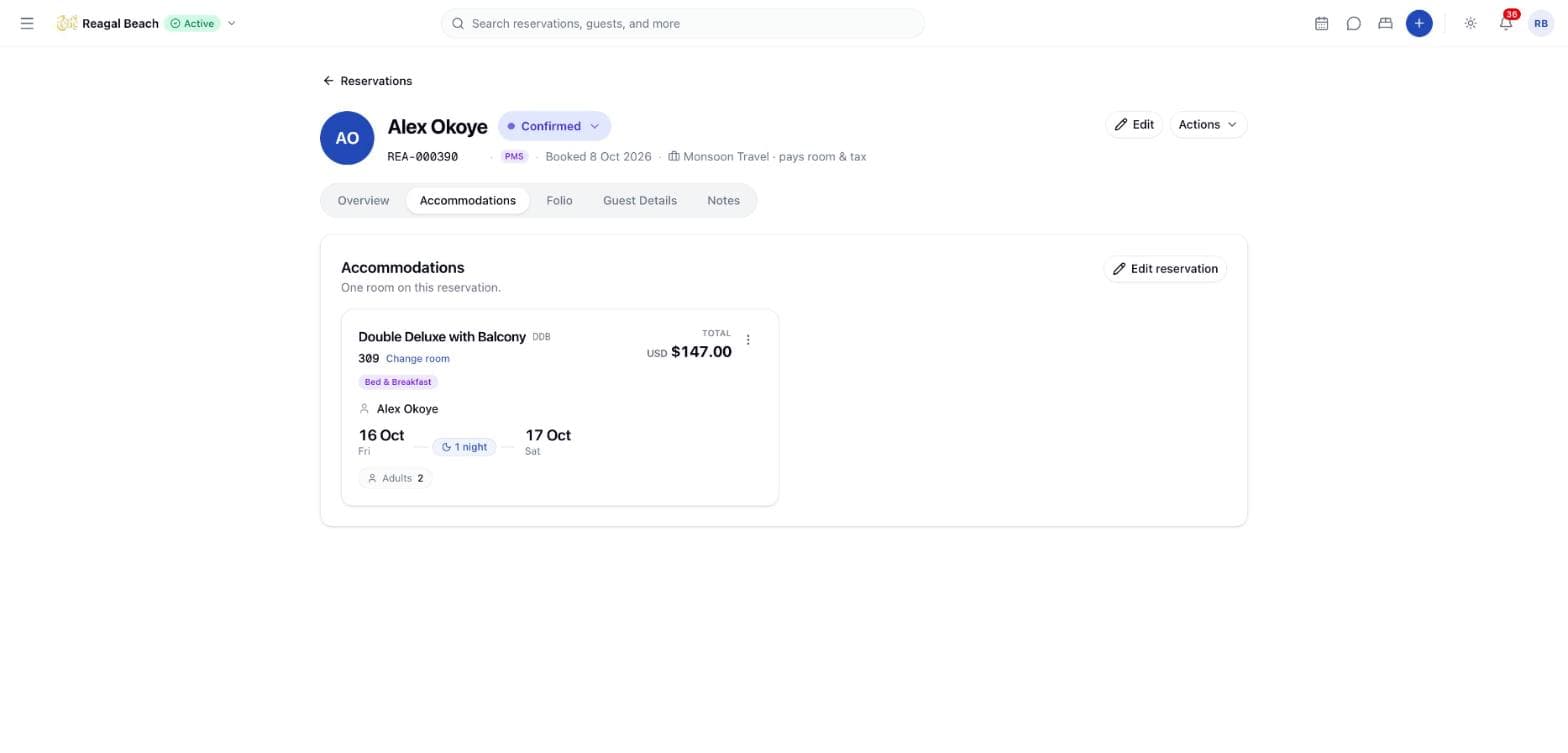Switch to the Folio tab
The height and width of the screenshot is (753, 1568).
point(559,201)
